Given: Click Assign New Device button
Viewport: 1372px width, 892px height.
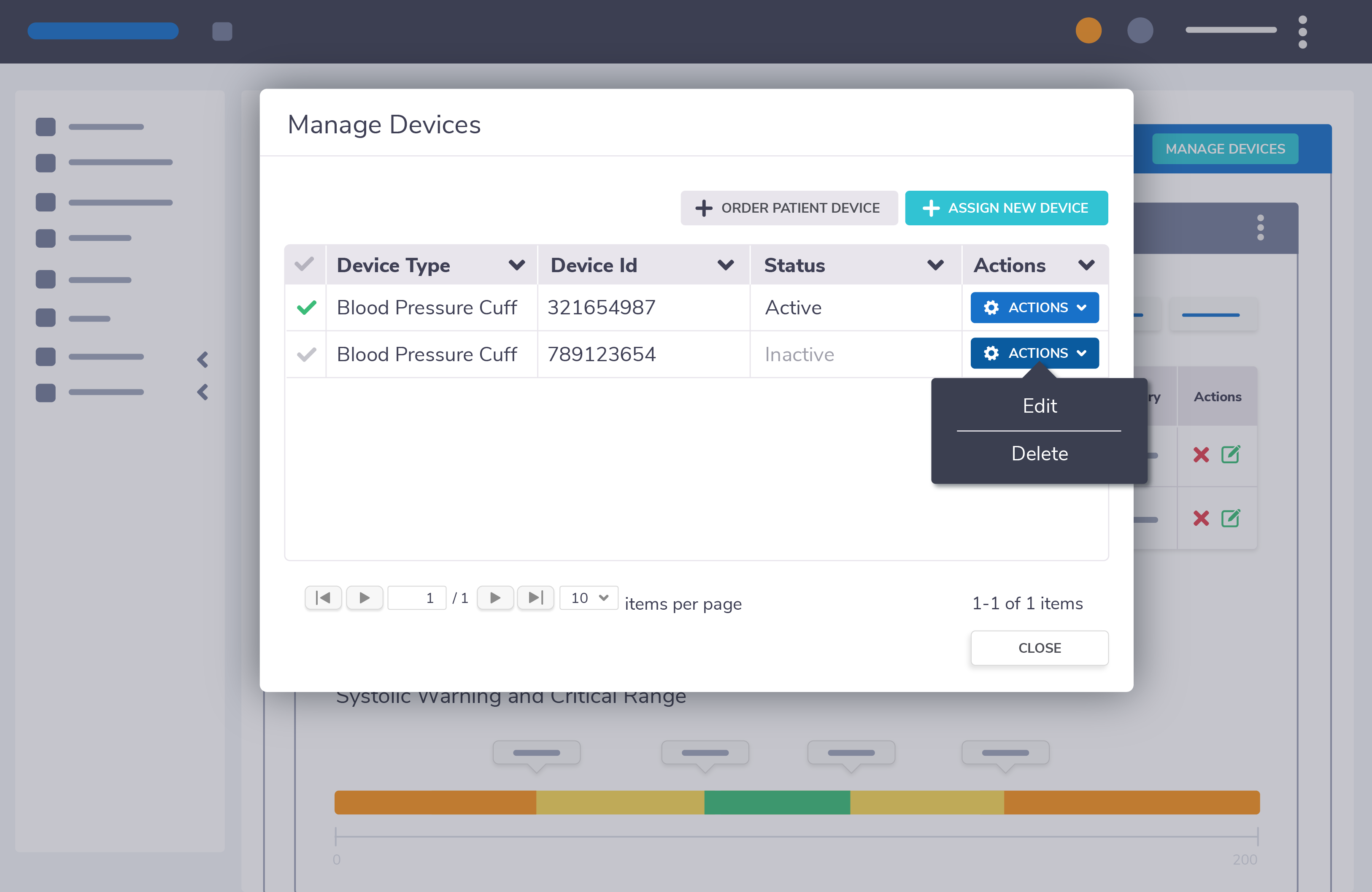Looking at the screenshot, I should (x=1006, y=208).
